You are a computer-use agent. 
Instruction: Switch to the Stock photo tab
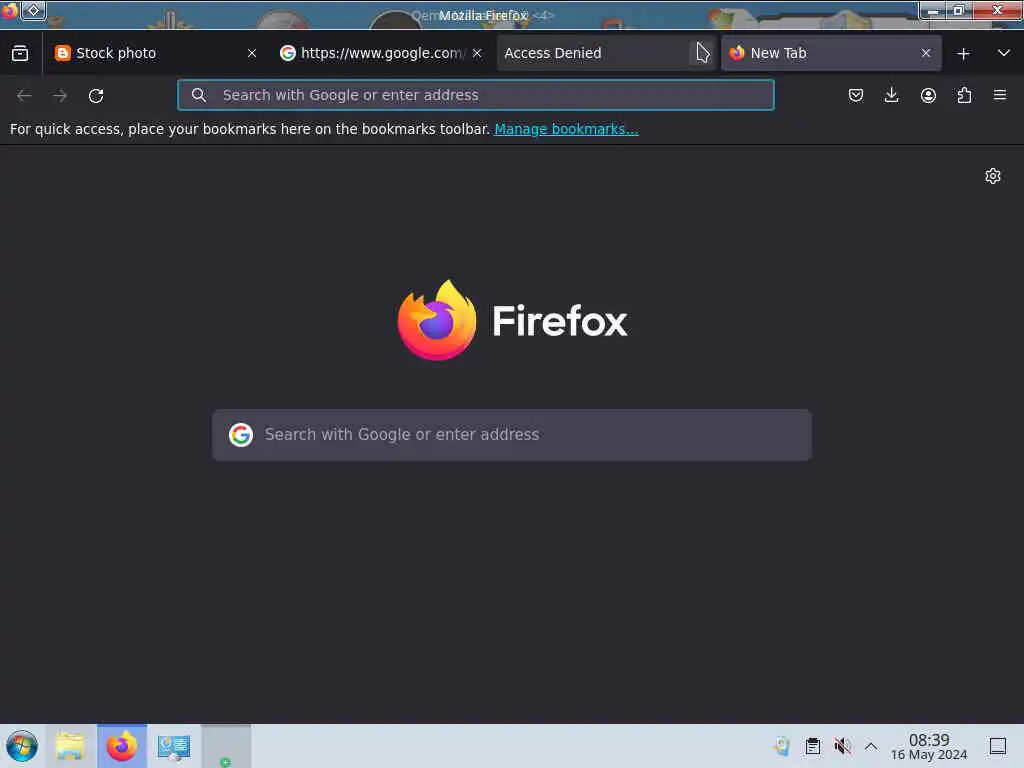[156, 54]
